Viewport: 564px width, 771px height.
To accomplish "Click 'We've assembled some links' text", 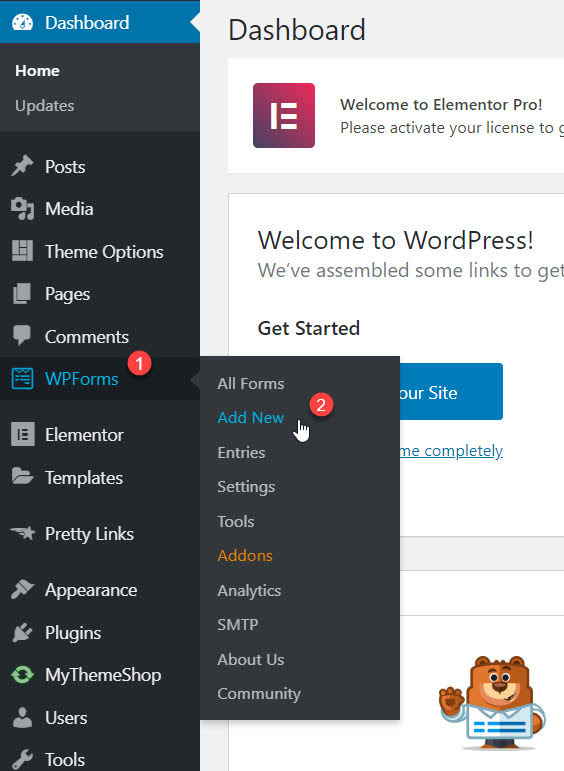I will click(410, 270).
